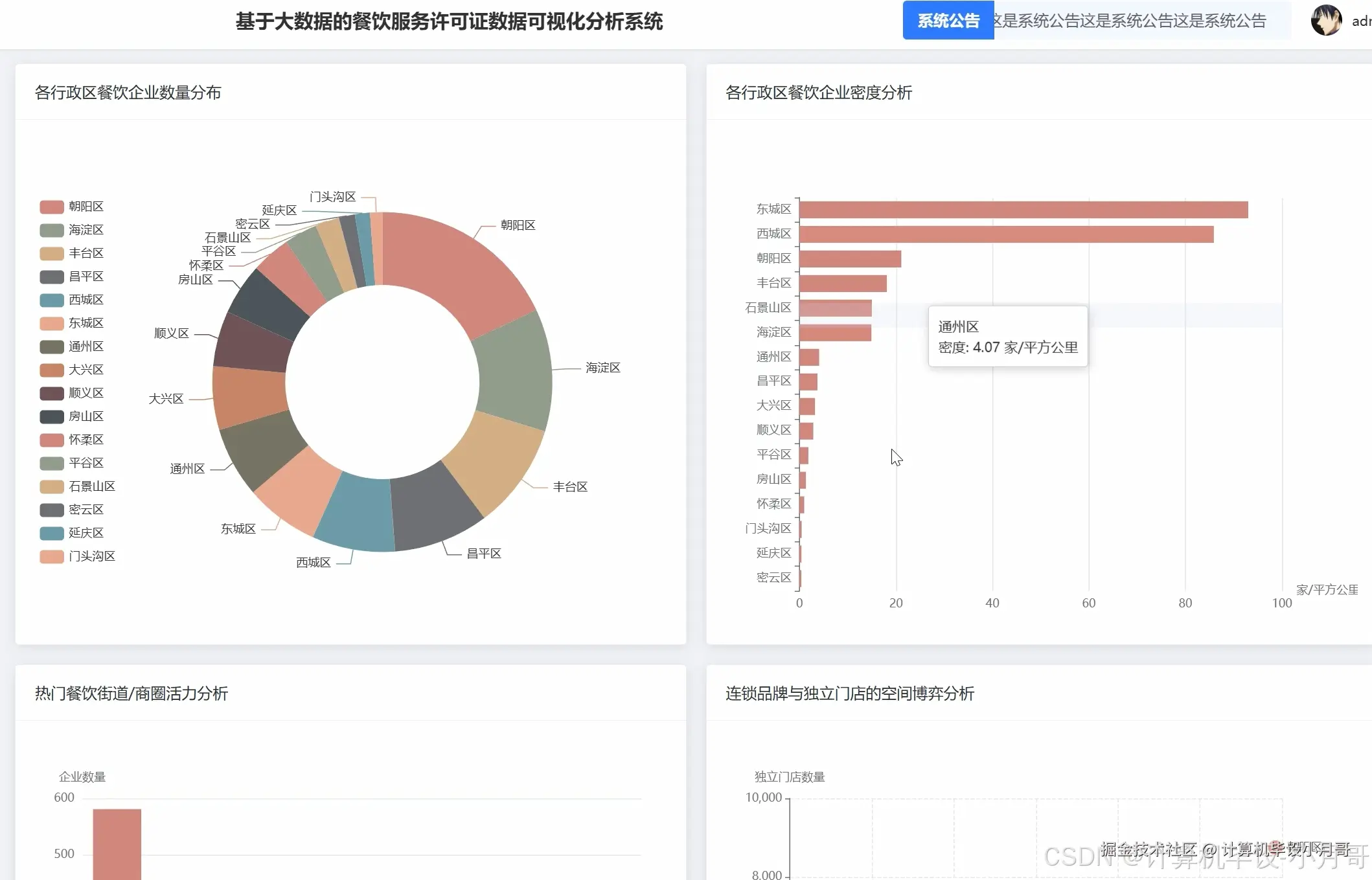Click the 丰台区 legend color swatch

[51, 253]
